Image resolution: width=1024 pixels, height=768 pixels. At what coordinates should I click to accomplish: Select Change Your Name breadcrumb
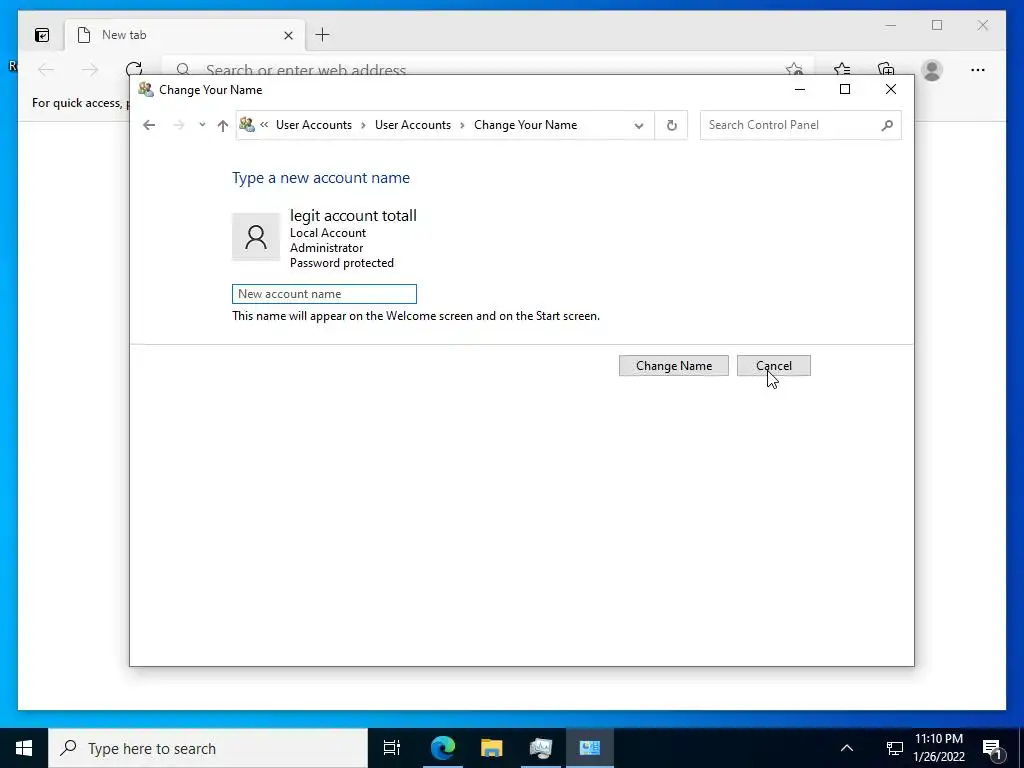click(x=525, y=125)
